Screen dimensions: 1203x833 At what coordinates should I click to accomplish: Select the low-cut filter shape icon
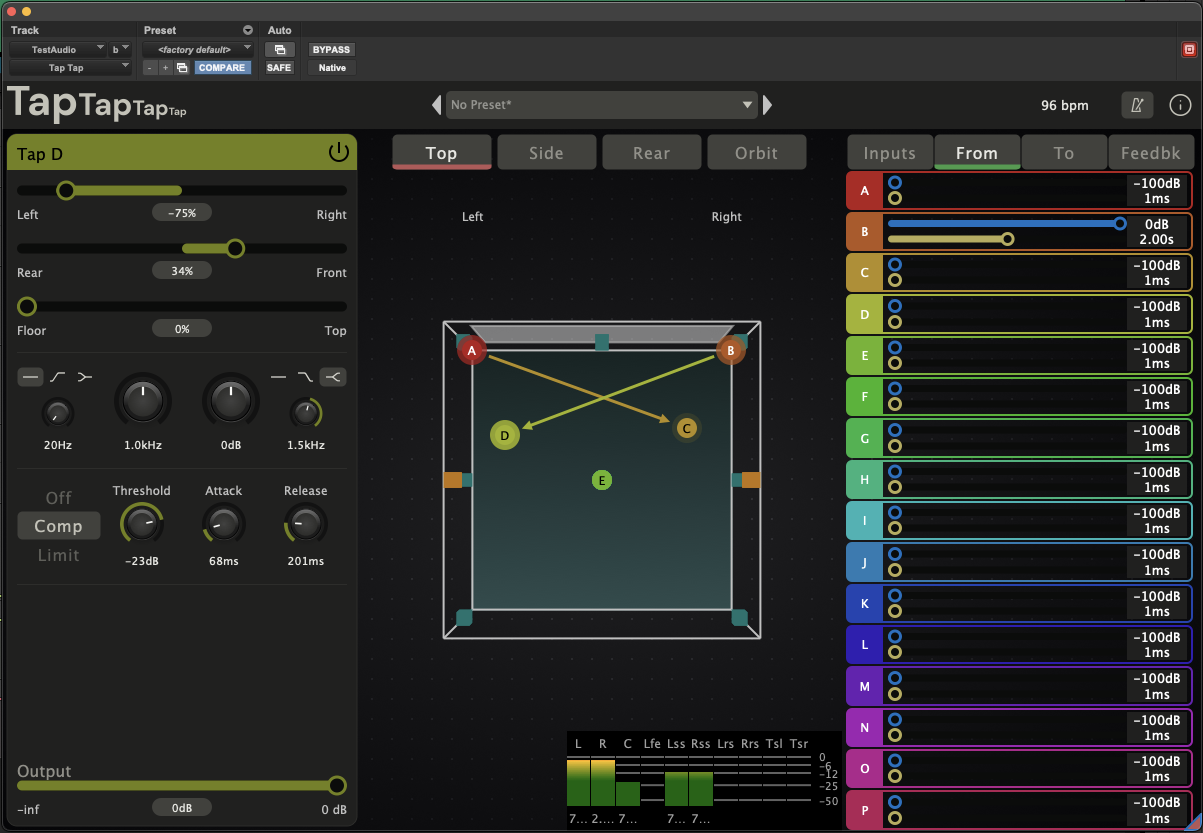[58, 376]
